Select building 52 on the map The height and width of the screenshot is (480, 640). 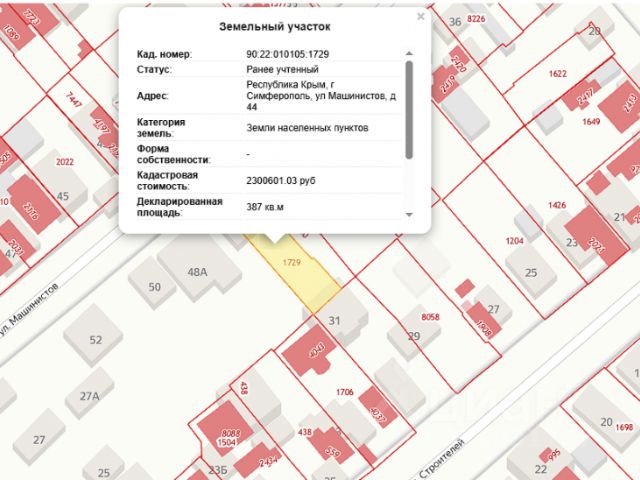[93, 335]
